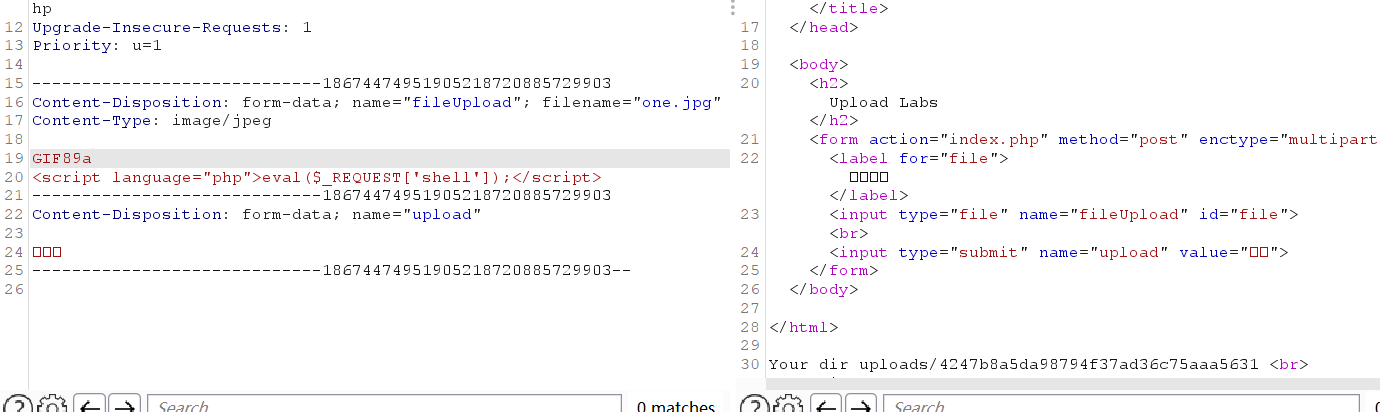Place cursor on 'Priority: u=1' line
This screenshot has height=412, width=1380.
(97, 46)
